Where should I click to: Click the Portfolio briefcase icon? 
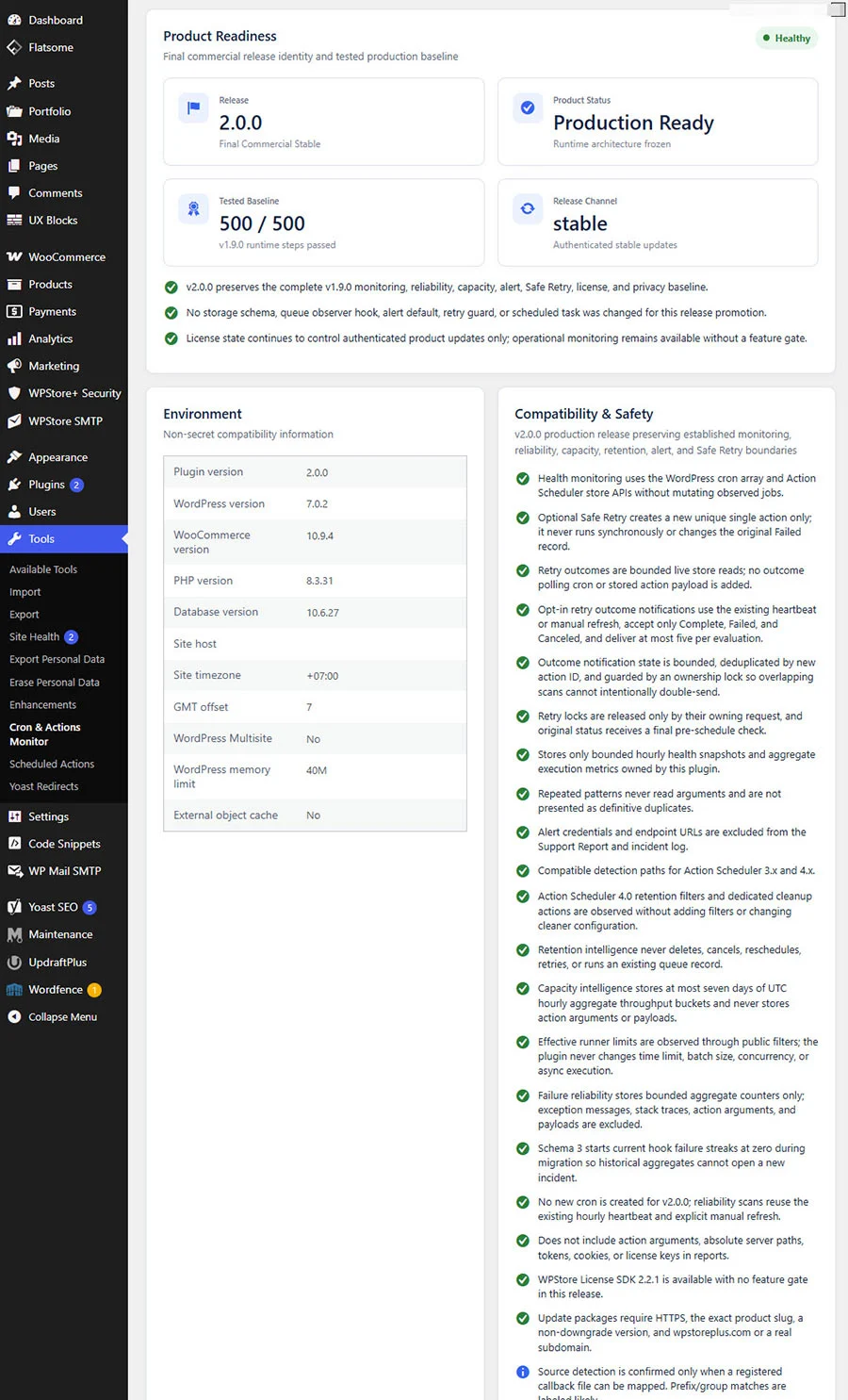point(14,111)
